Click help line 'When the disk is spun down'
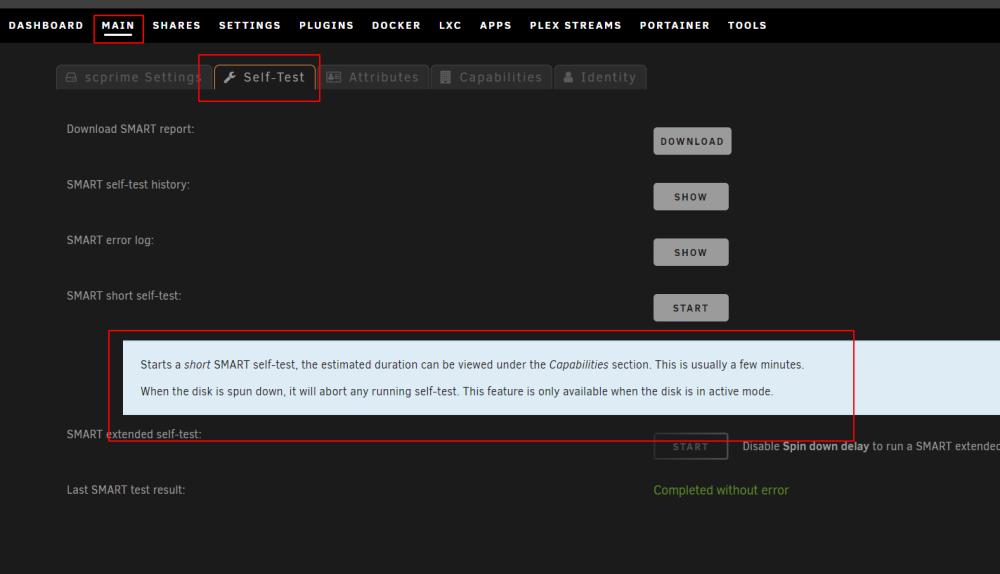 (x=457, y=392)
